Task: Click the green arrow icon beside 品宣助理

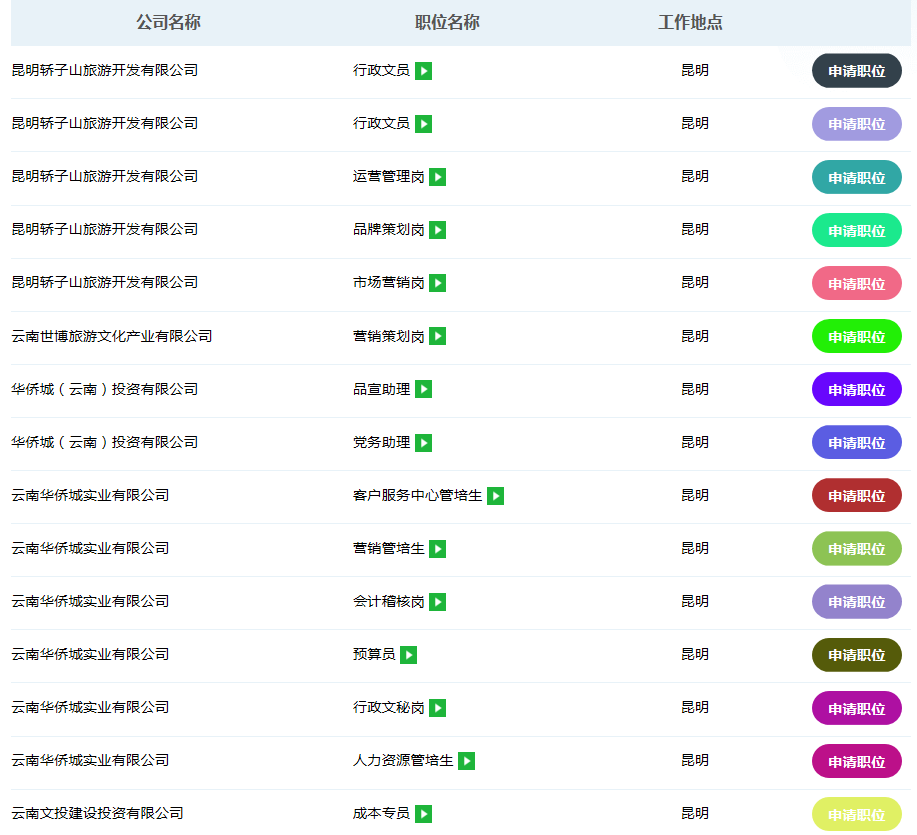Action: [423, 389]
